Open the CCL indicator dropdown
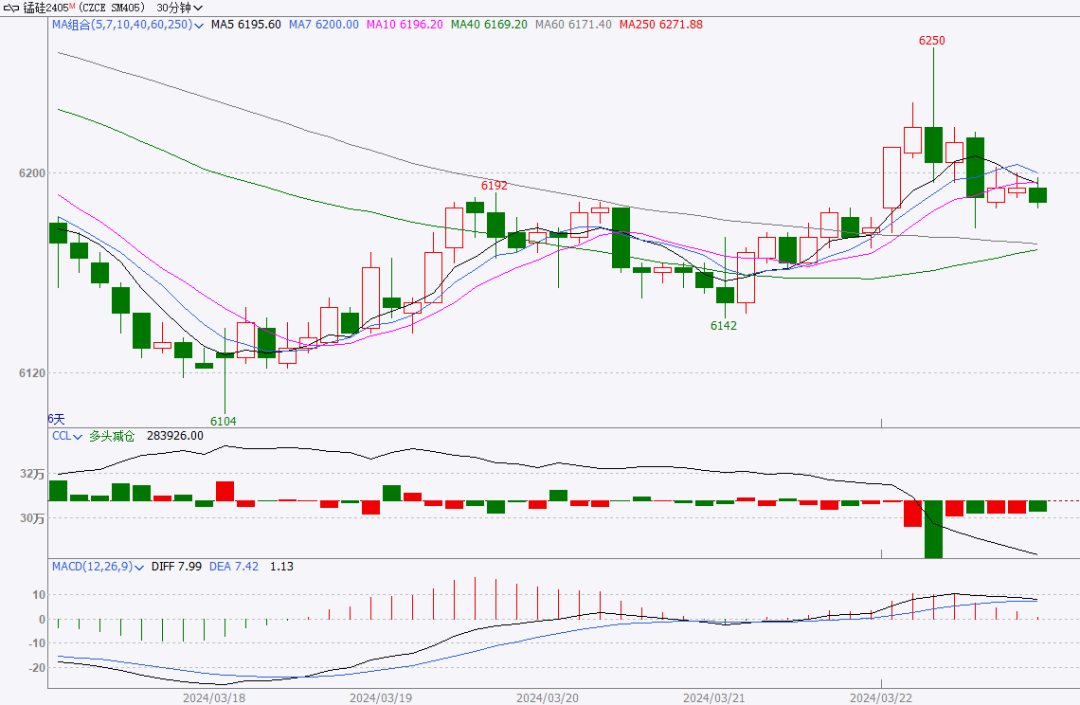This screenshot has height=705, width=1080. click(67, 436)
